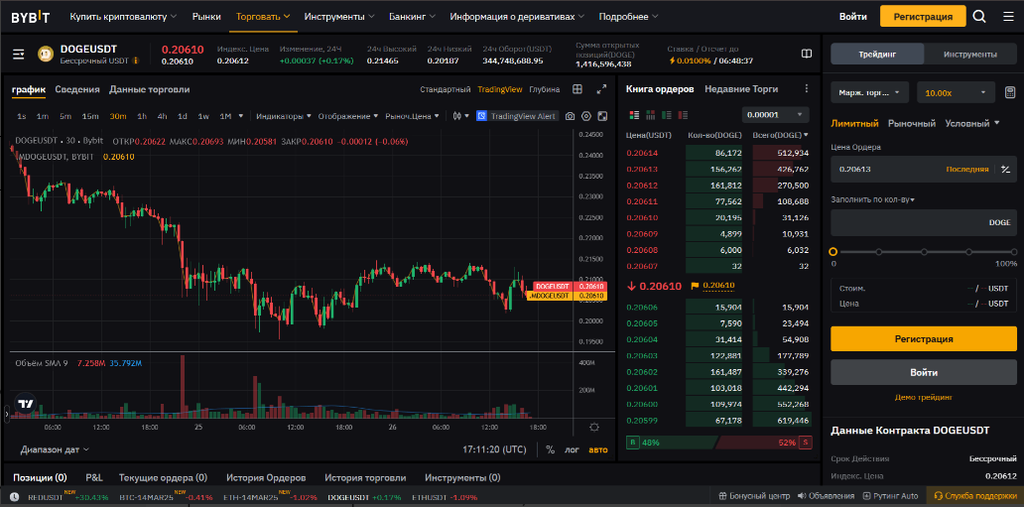Click the grey Log In button in order panel
Image resolution: width=1024 pixels, height=507 pixels.
click(x=923, y=372)
